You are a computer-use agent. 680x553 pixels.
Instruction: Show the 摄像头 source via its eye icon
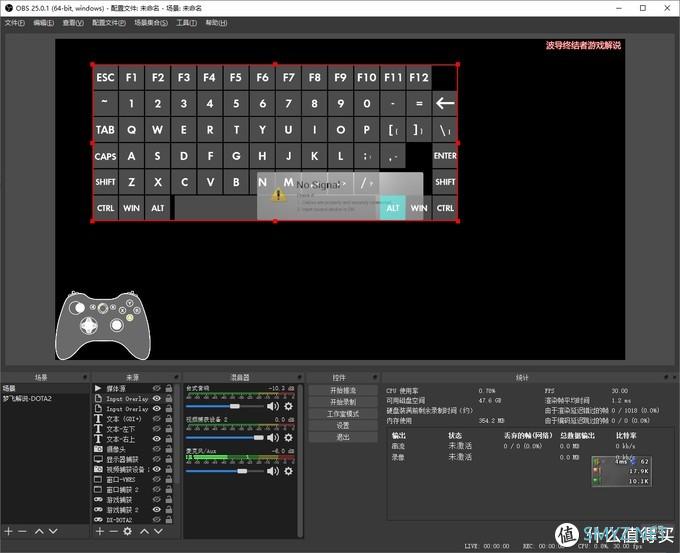click(157, 449)
